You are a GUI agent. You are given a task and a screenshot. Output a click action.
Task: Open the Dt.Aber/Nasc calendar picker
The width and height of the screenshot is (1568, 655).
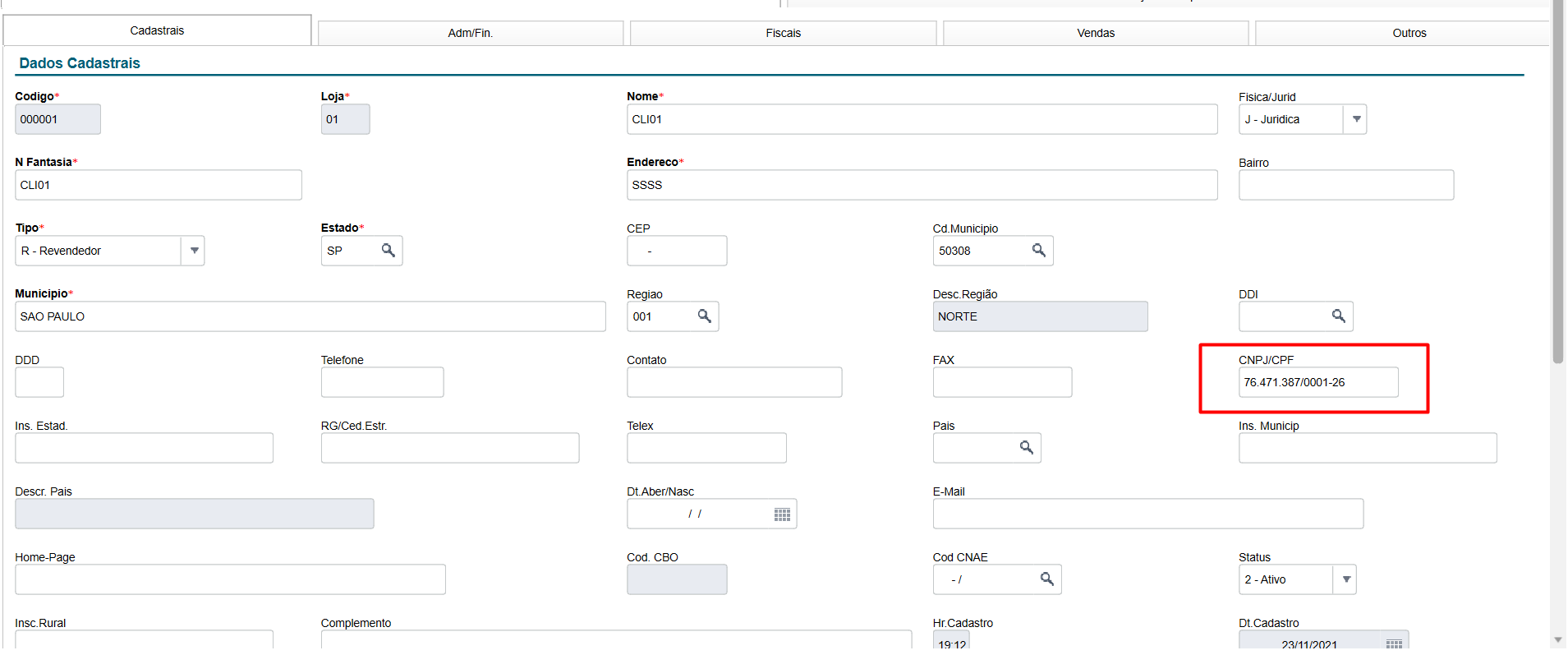pyautogui.click(x=782, y=514)
